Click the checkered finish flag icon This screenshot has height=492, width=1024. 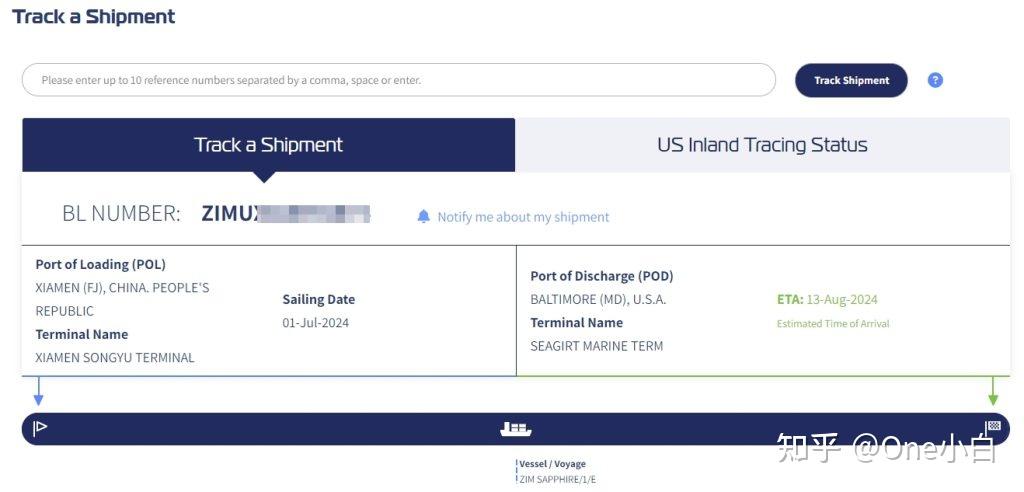pos(993,427)
